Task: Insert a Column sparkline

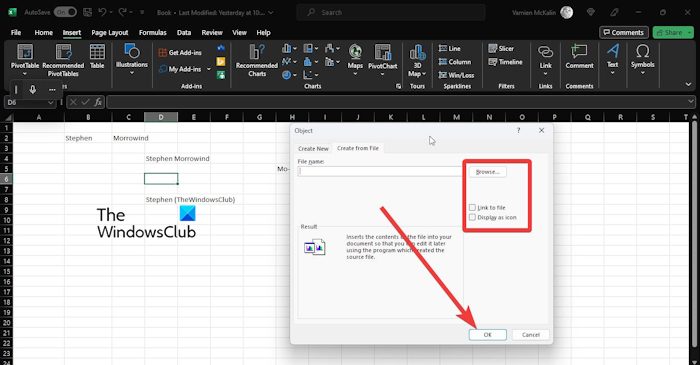Action: 454,62
